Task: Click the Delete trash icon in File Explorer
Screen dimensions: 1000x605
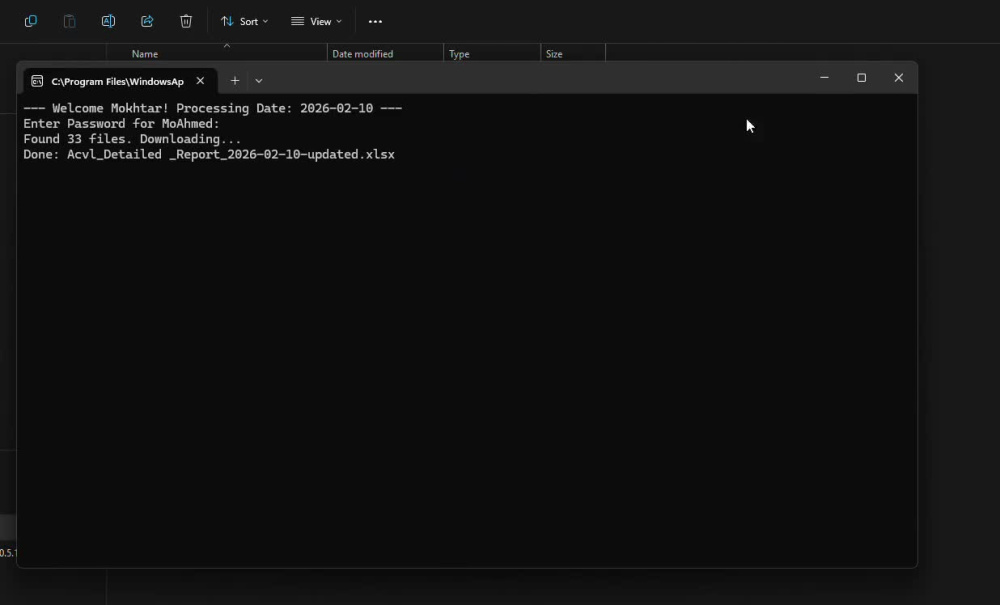Action: click(x=186, y=21)
